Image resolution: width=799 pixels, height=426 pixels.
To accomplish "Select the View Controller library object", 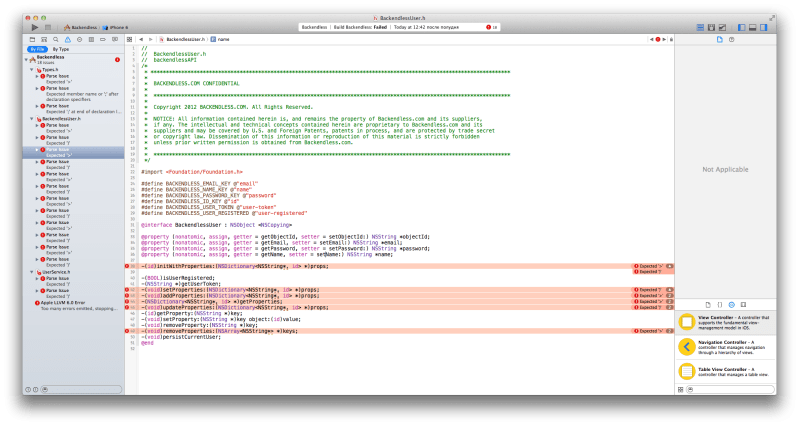I will [726, 323].
